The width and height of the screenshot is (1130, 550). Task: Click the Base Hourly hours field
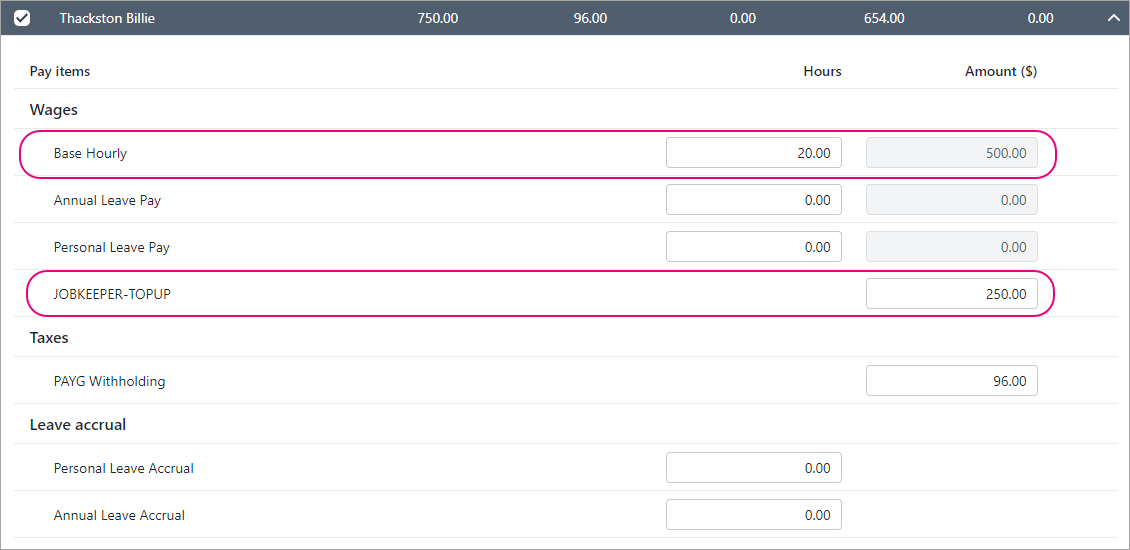click(753, 153)
